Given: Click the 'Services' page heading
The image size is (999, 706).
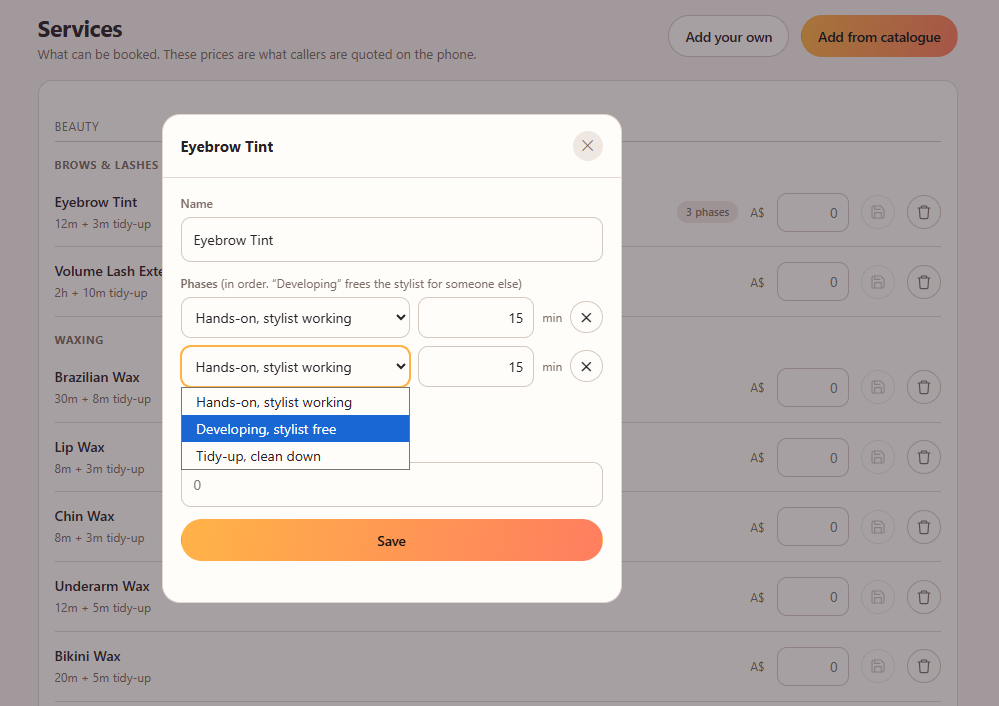Looking at the screenshot, I should (x=80, y=29).
